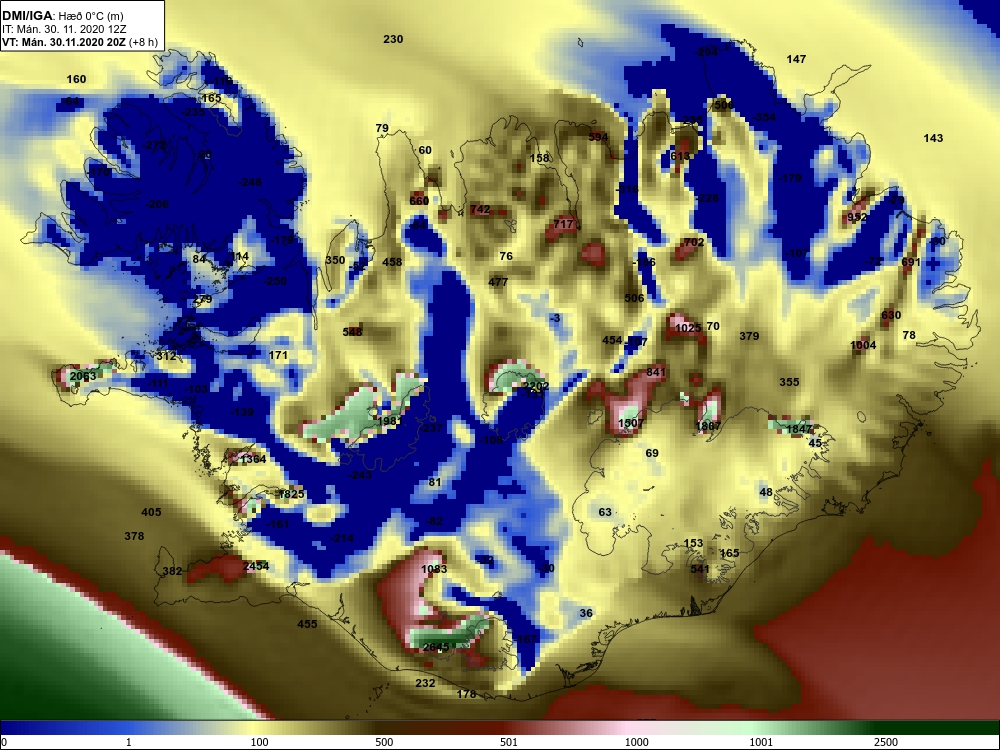The image size is (1000, 750).
Task: Click the 477 height label
Action: coord(498,282)
